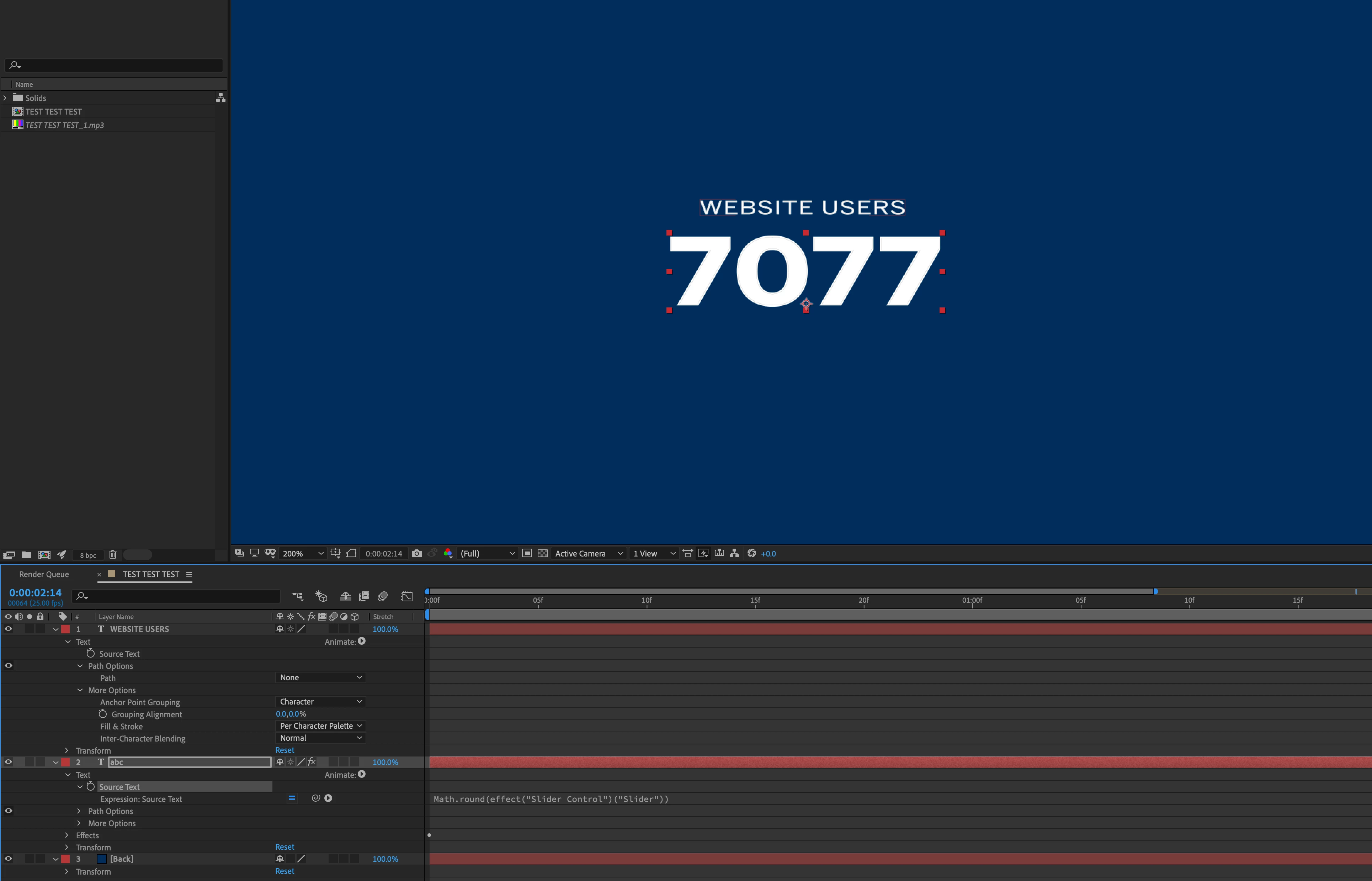Viewport: 1372px width, 881px height.
Task: Switch to the Render Queue tab
Action: click(44, 574)
